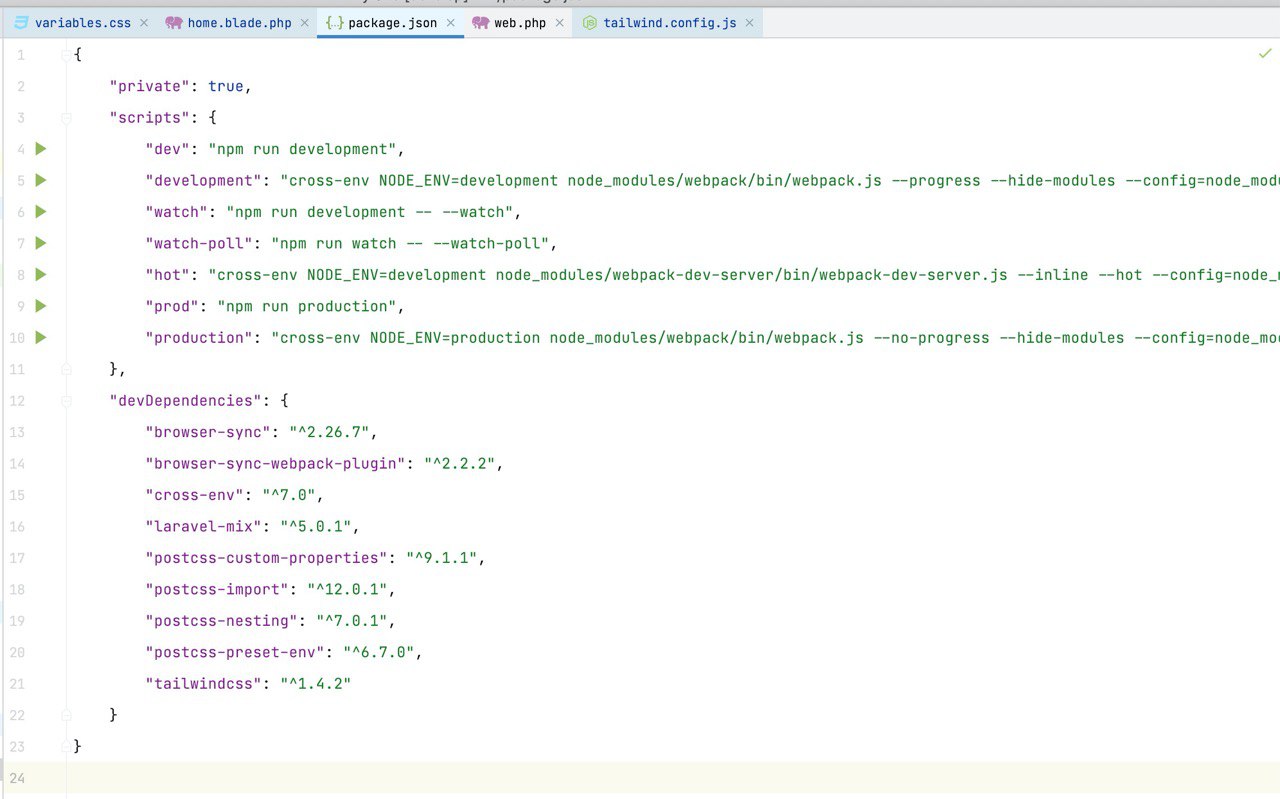Run the "development" script gutter icon
The width and height of the screenshot is (1280, 799).
coord(41,180)
